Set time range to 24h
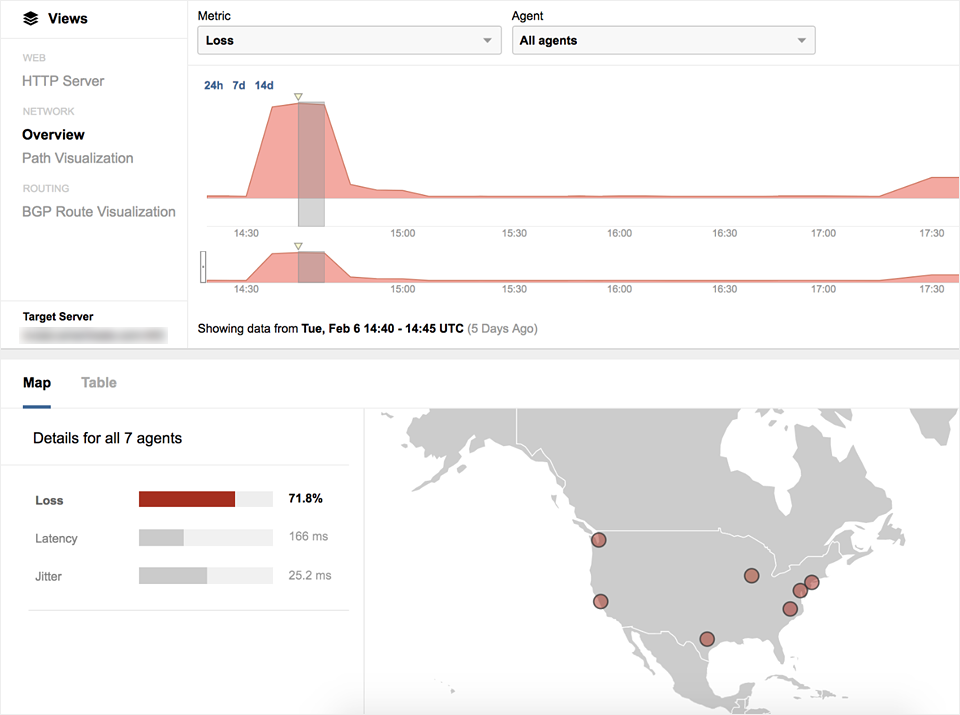Viewport: 960px width, 715px height. click(x=213, y=86)
